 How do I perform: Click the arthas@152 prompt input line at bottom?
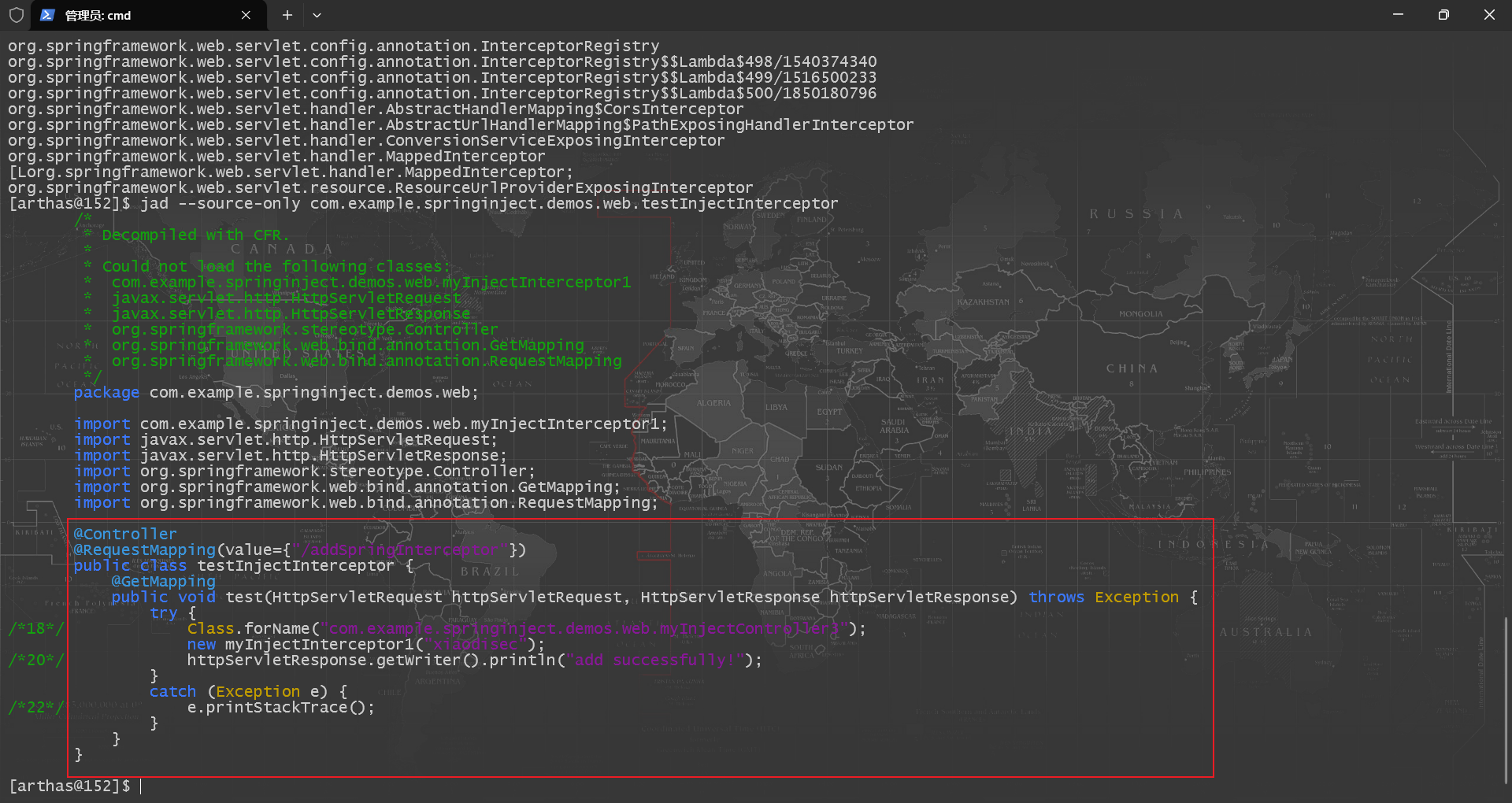point(76,786)
